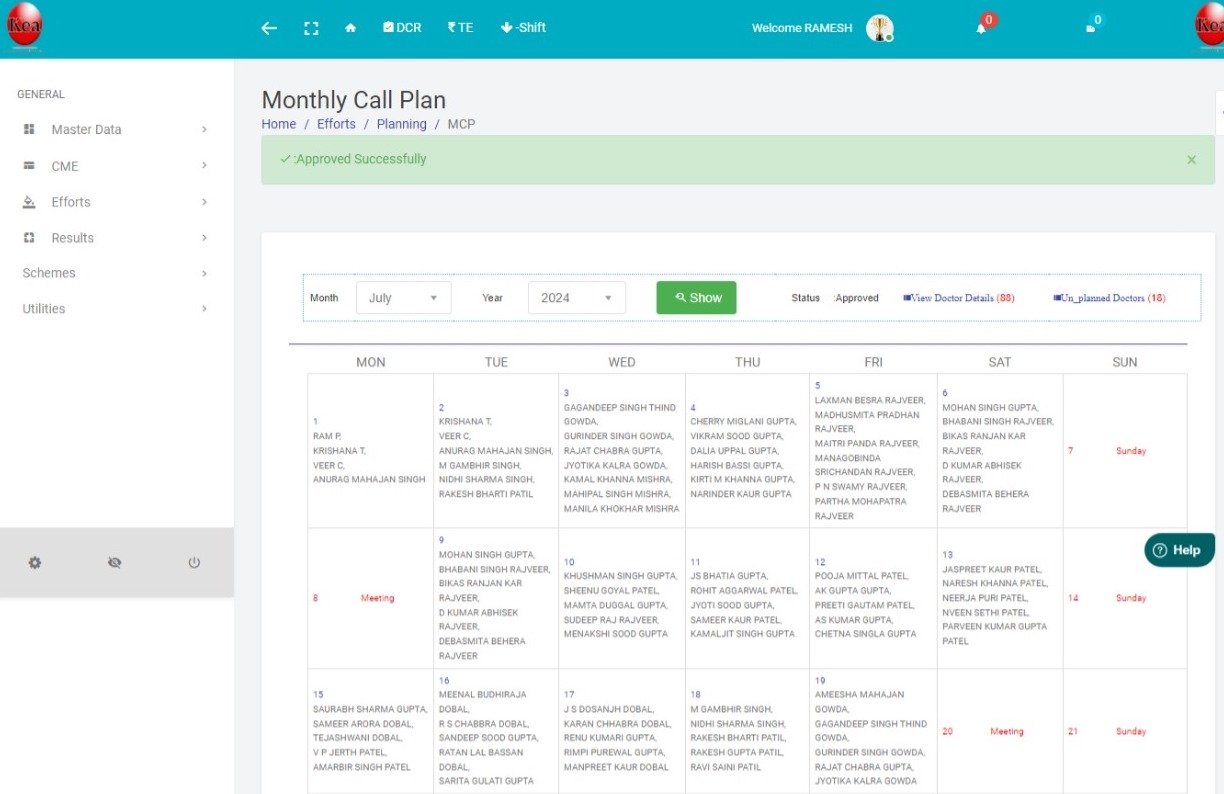
Task: Open Un_planned Doctors link
Action: tap(1109, 298)
